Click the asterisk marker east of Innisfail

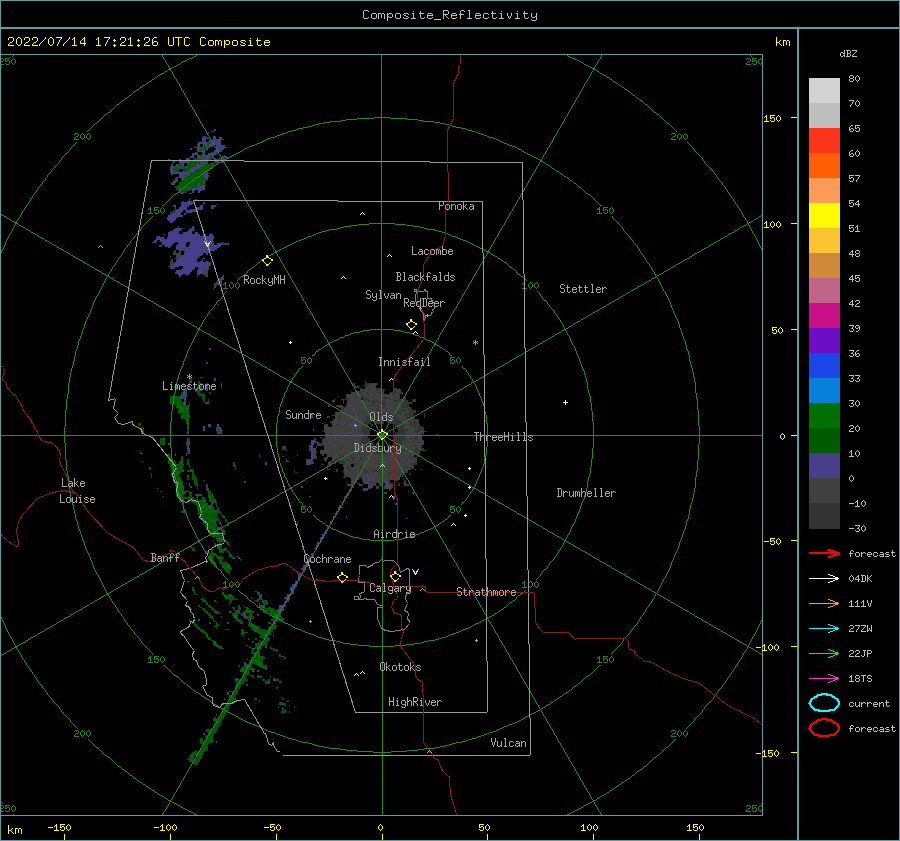coord(475,343)
